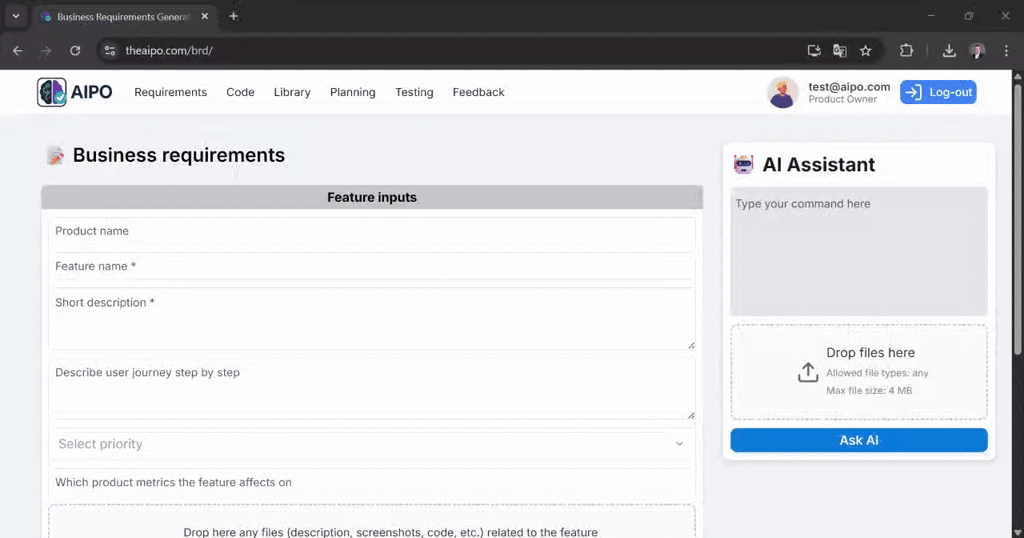
Task: Click the Feature inputs header
Action: pyautogui.click(x=372, y=197)
